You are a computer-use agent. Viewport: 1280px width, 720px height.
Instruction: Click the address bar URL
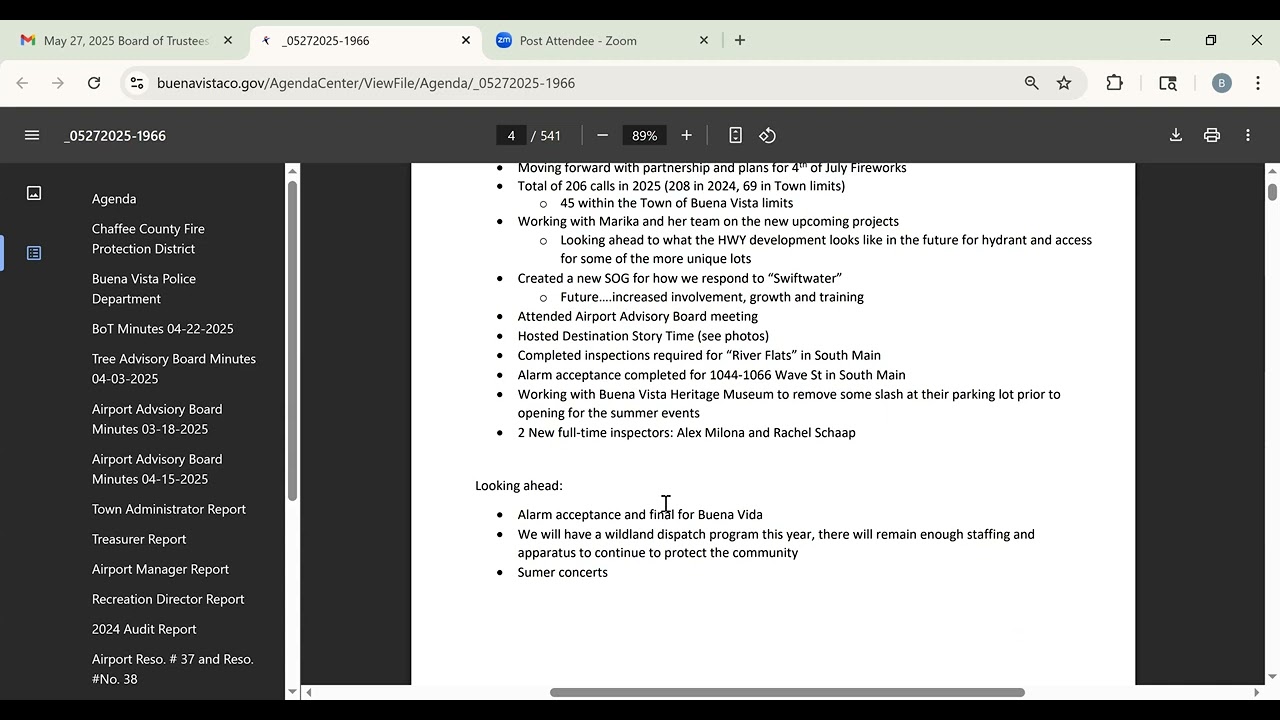click(x=366, y=83)
